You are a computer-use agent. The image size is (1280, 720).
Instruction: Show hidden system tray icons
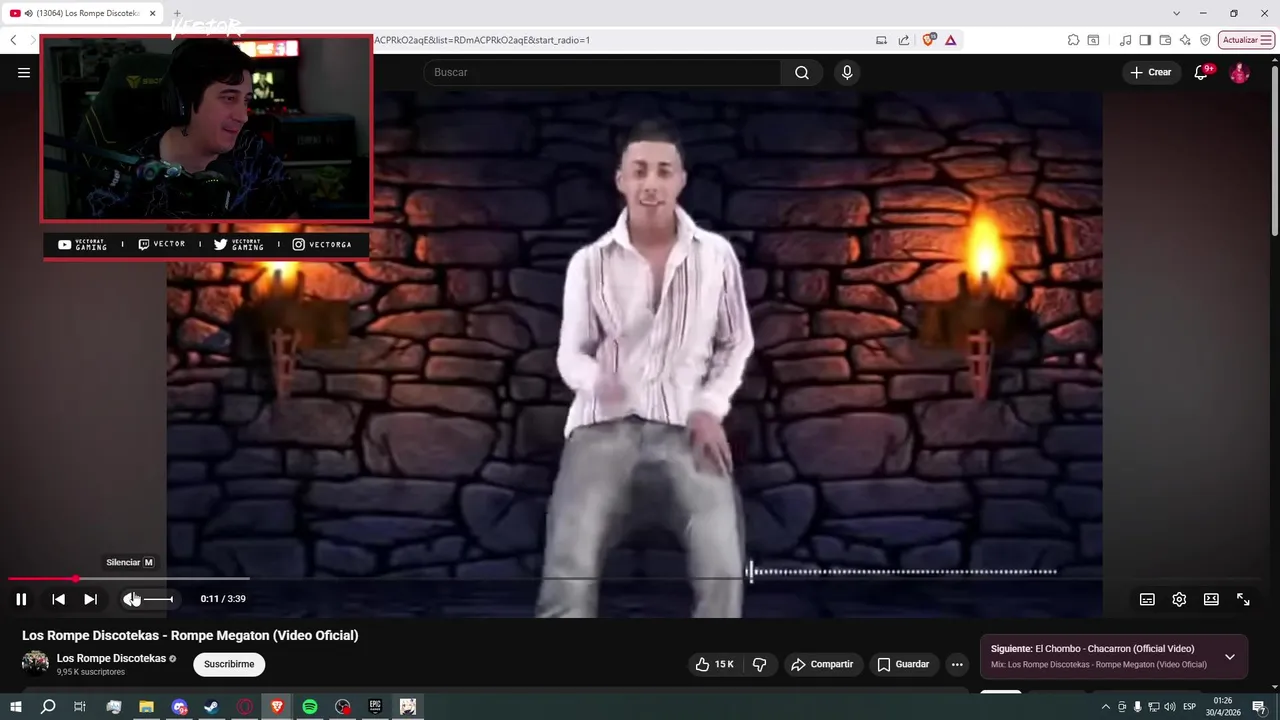pyautogui.click(x=1105, y=707)
